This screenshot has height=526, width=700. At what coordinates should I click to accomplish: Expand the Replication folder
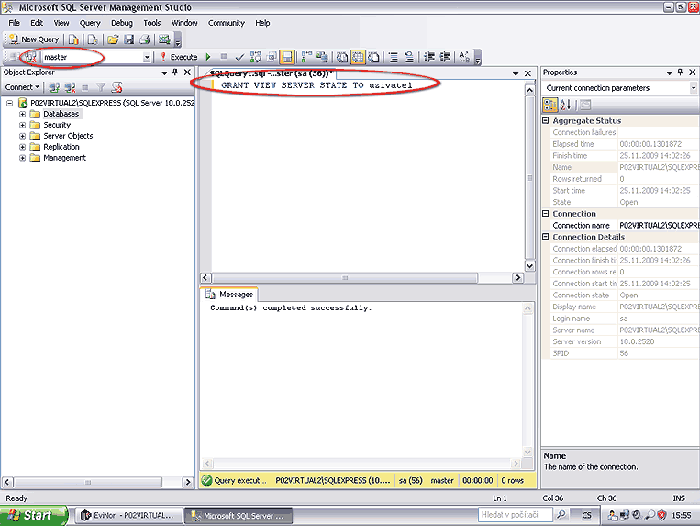click(x=22, y=147)
